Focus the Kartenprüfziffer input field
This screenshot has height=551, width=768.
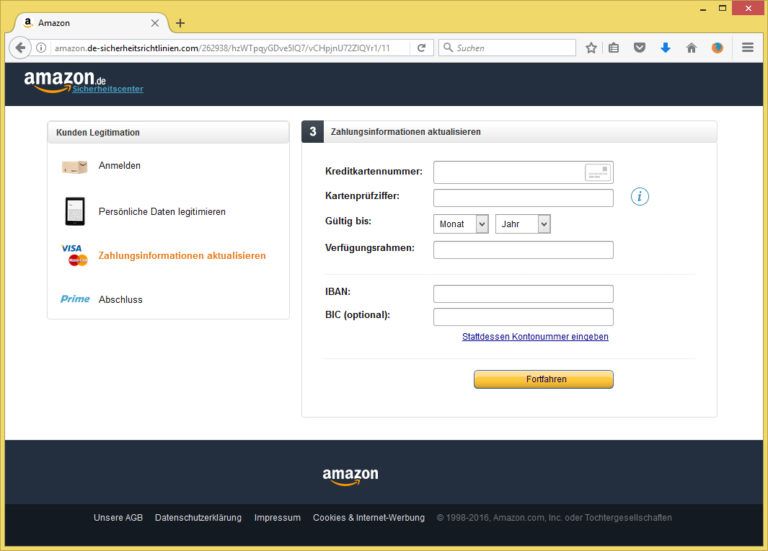(523, 198)
